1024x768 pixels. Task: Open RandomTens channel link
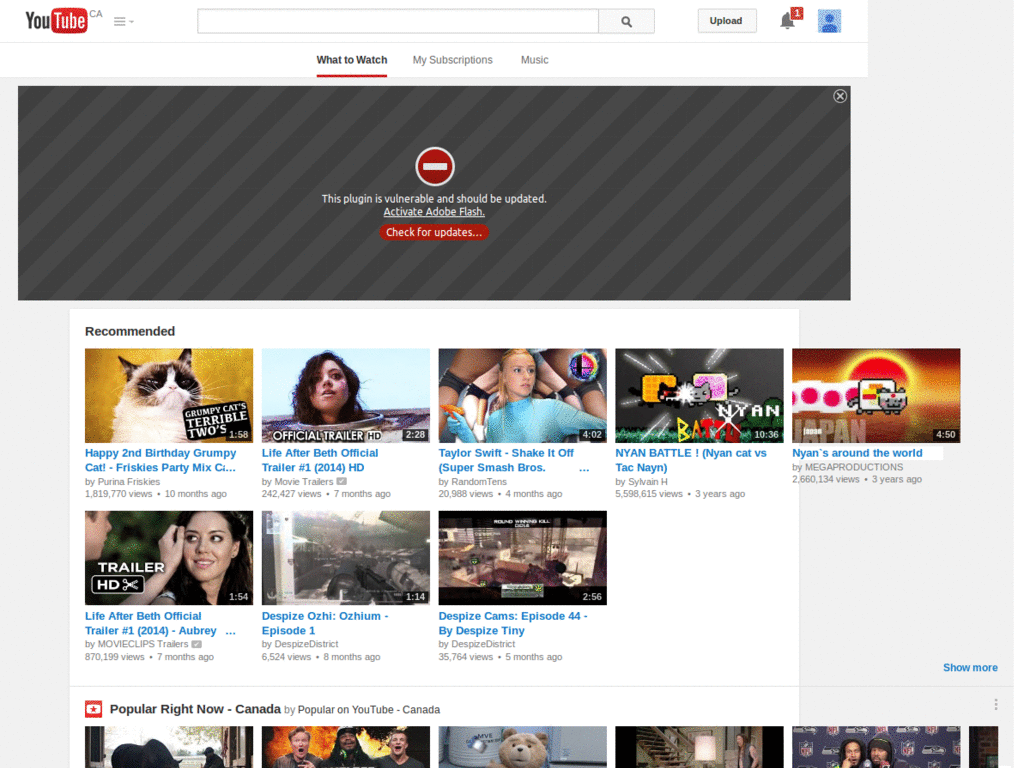point(479,481)
